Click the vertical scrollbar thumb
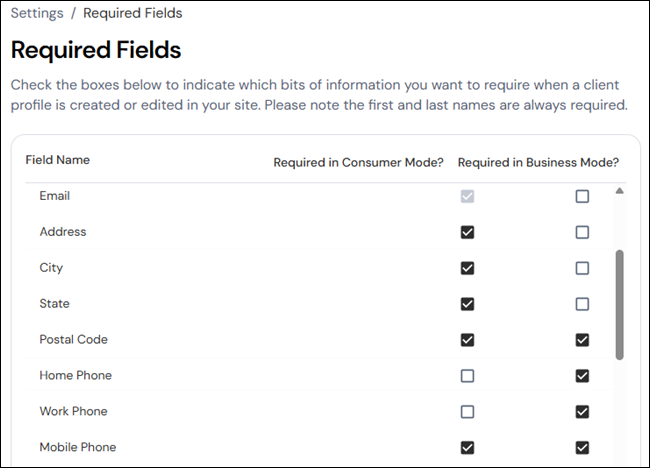650x468 pixels. tap(619, 305)
